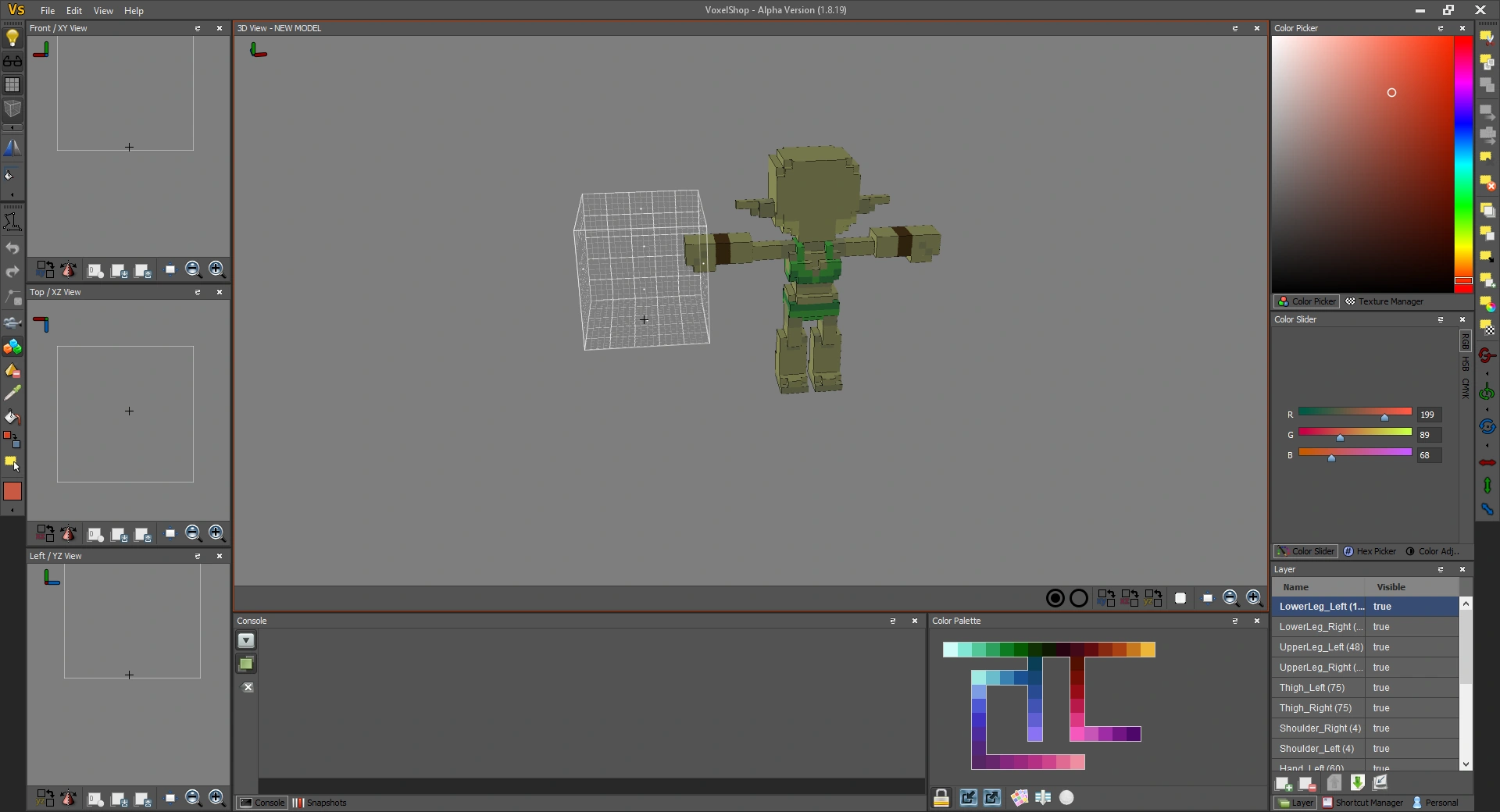Switch to HSB color slider mode
The height and width of the screenshot is (812, 1500).
1466,364
